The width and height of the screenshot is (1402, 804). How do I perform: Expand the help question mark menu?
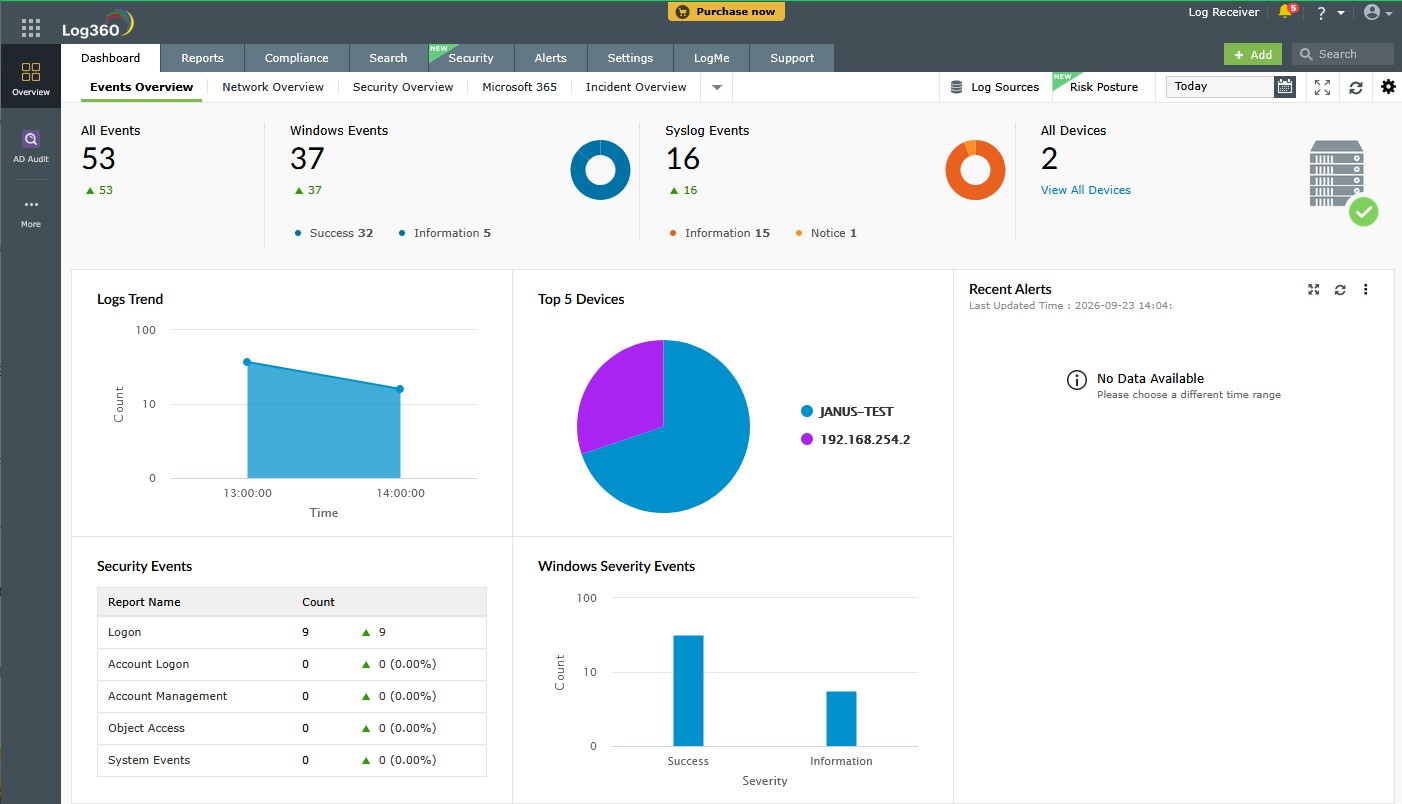click(x=1329, y=13)
